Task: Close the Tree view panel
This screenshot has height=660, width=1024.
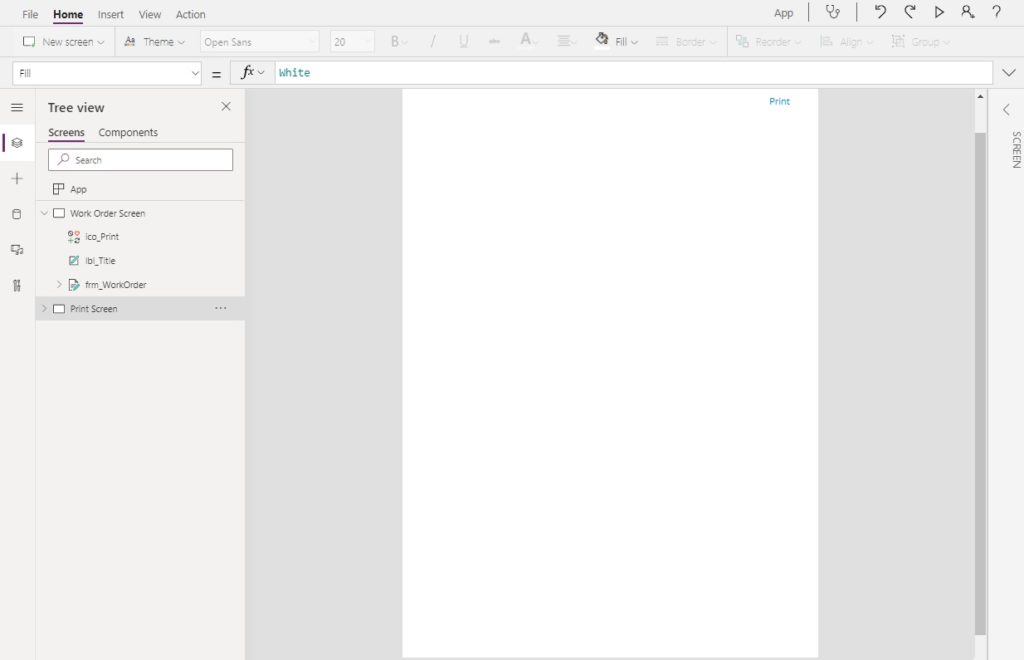Action: click(226, 106)
